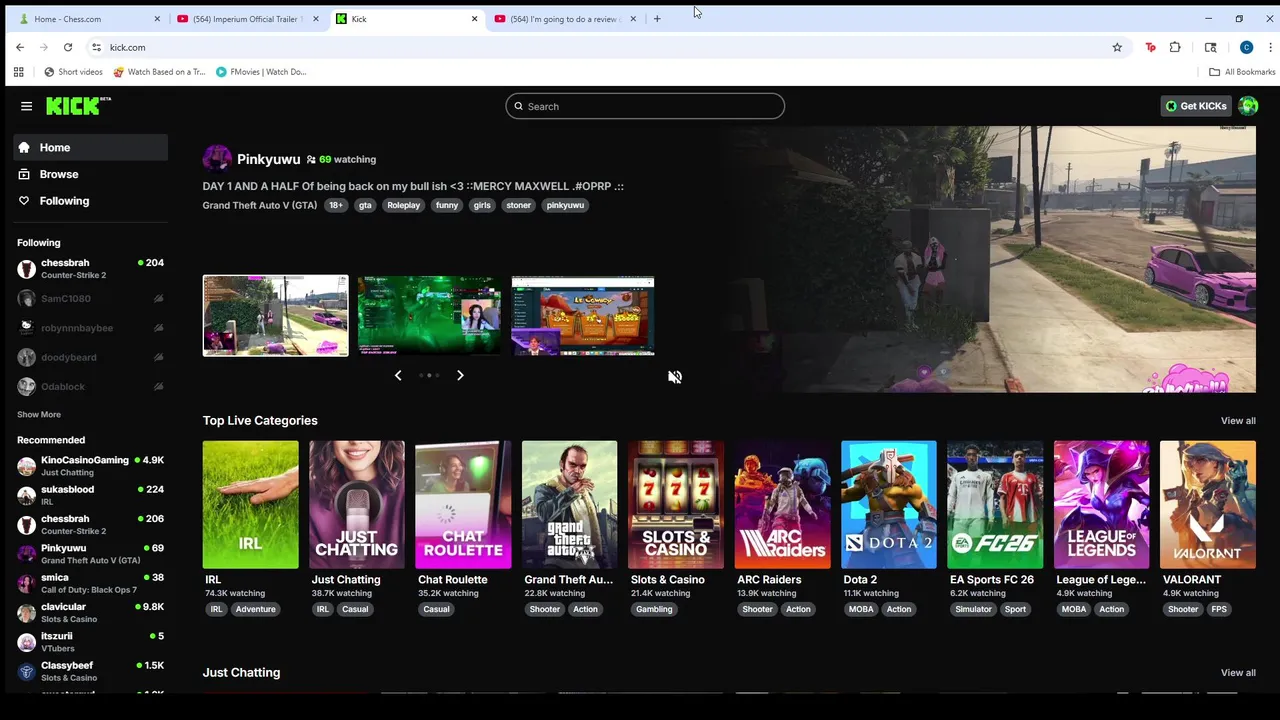Select the GTA stream thumbnail in the carousel
The width and height of the screenshot is (1280, 720).
[x=276, y=316]
